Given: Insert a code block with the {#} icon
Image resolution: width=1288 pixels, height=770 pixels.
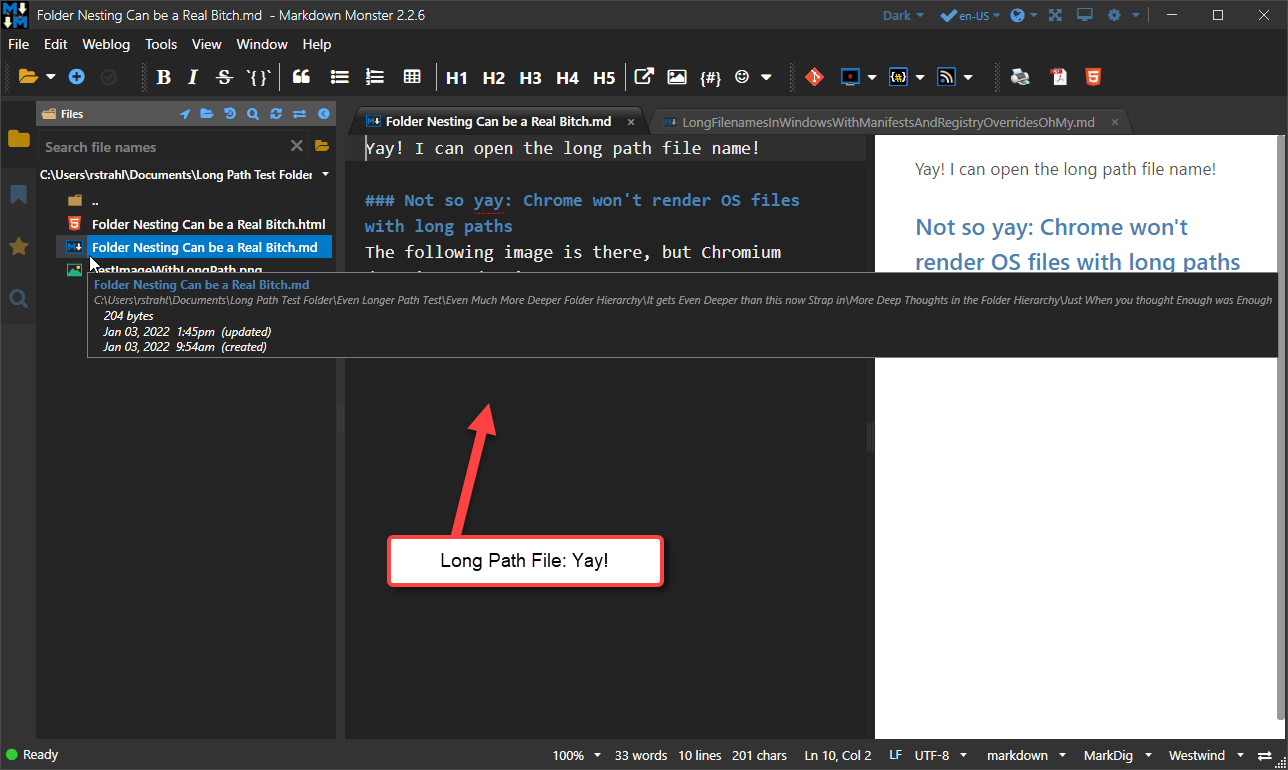Looking at the screenshot, I should 711,77.
